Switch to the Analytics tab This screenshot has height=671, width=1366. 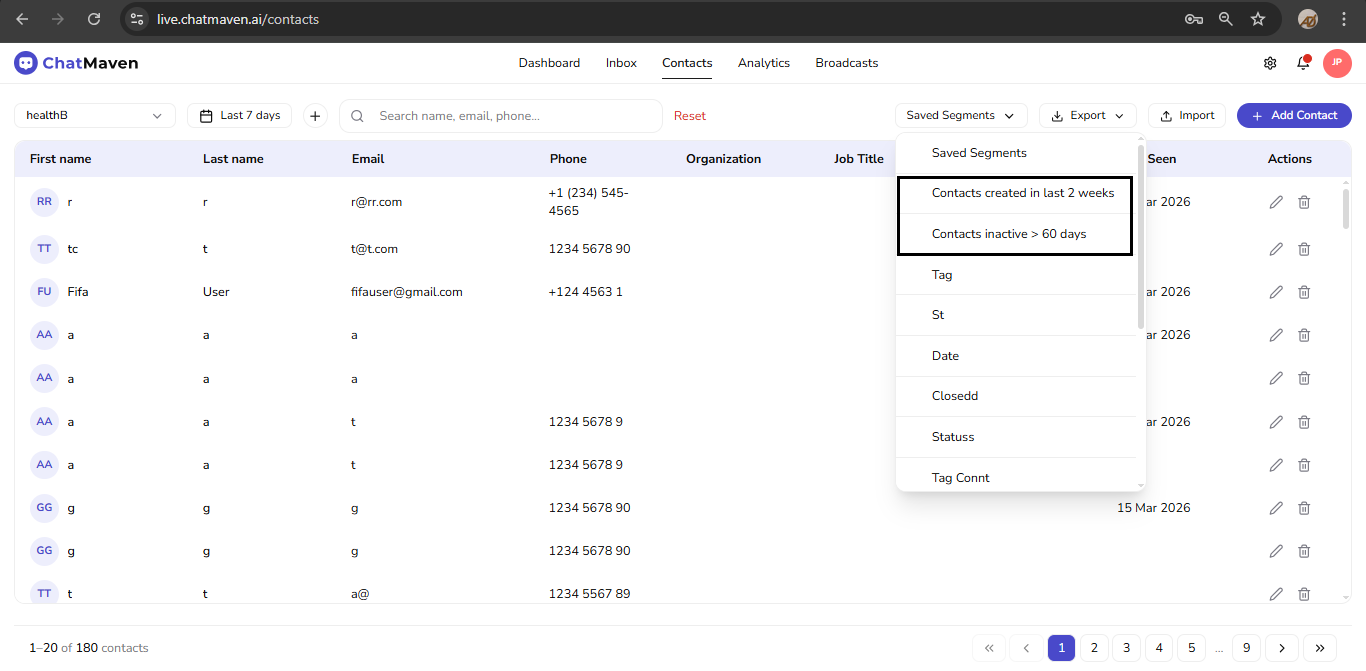[x=763, y=62]
